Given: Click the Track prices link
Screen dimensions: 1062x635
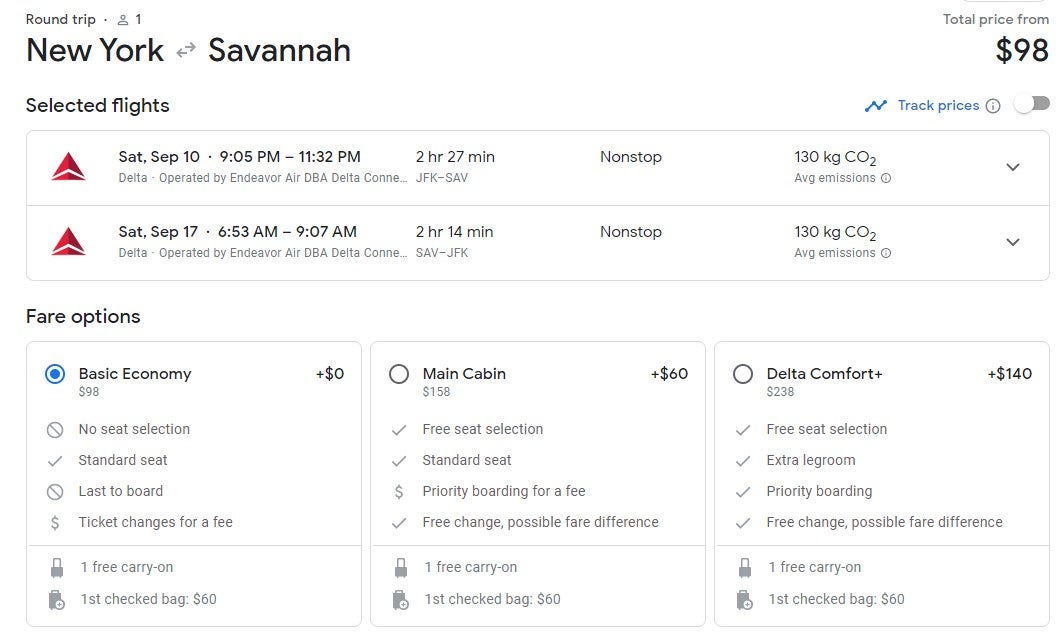Looking at the screenshot, I should pyautogui.click(x=941, y=105).
